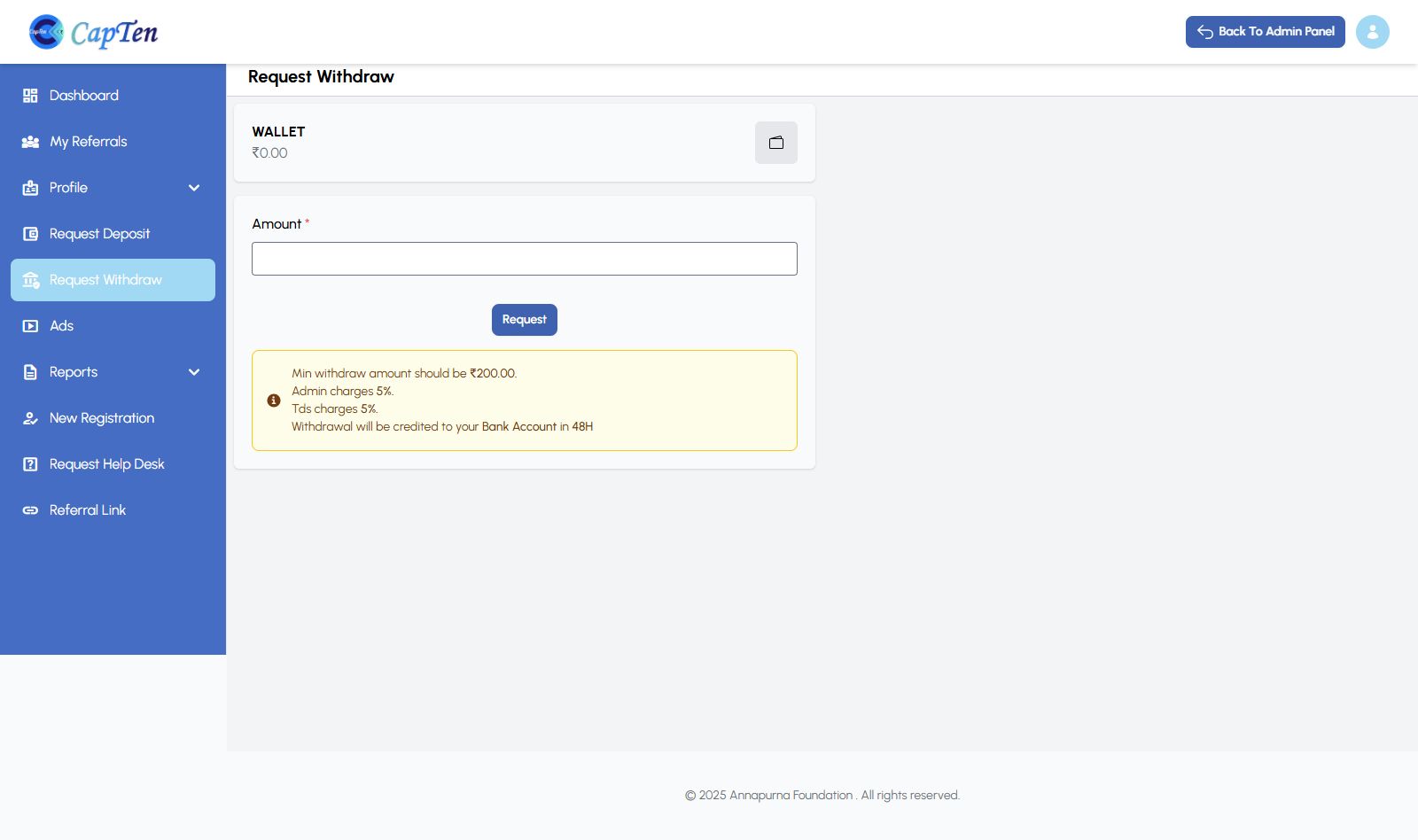Viewport: 1418px width, 840px height.
Task: Focus the Amount input field
Action: [525, 259]
